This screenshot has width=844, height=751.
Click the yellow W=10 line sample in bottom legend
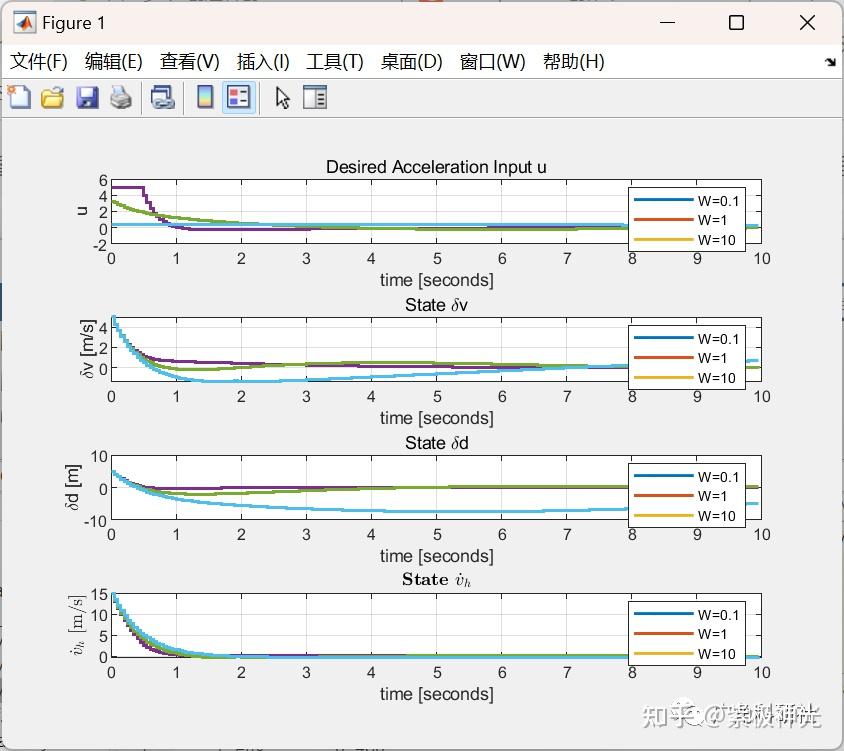coord(663,654)
